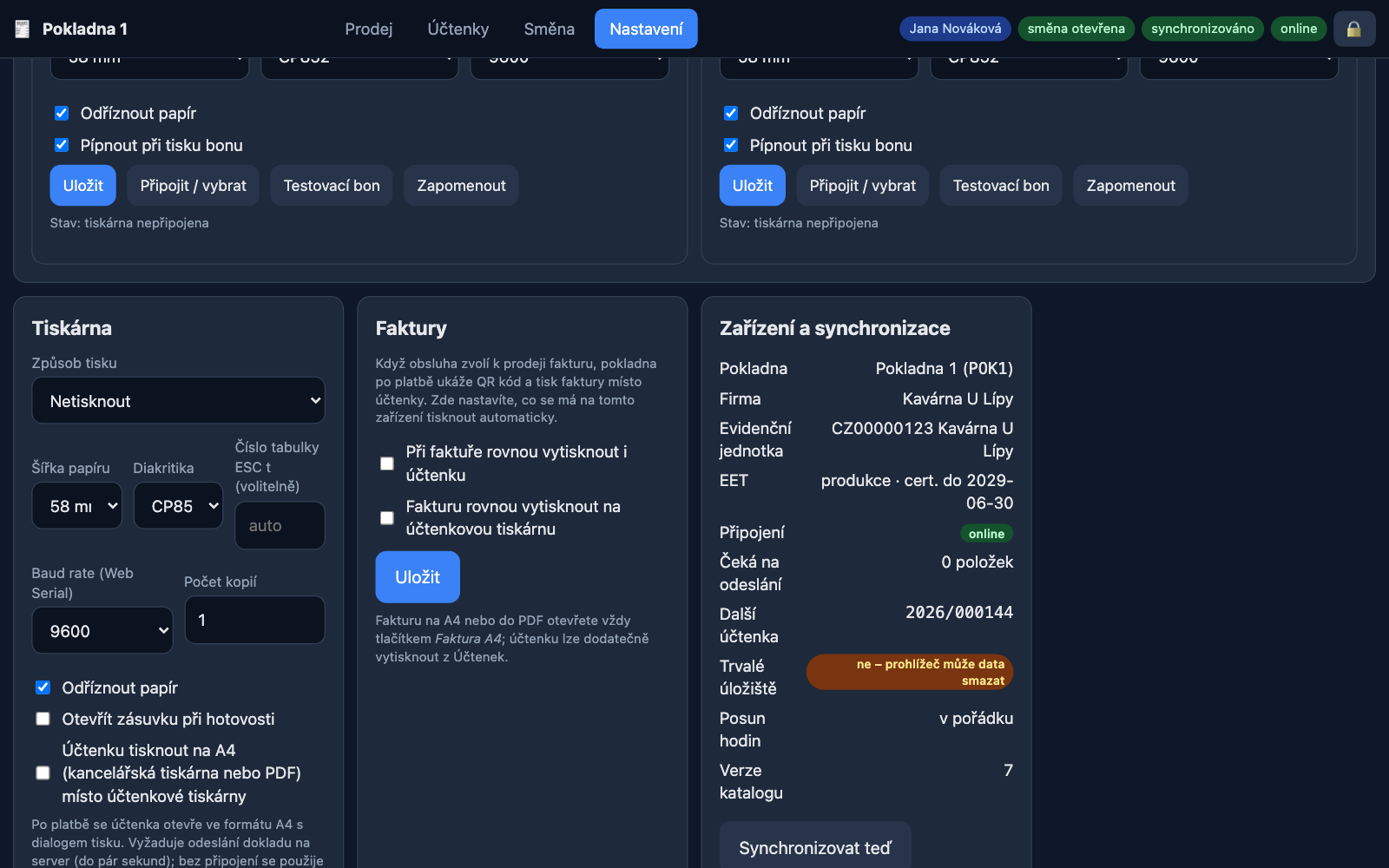Screen dimensions: 1389x868
Task: Click Připojit / vybrat in left printer card
Action: (x=194, y=186)
